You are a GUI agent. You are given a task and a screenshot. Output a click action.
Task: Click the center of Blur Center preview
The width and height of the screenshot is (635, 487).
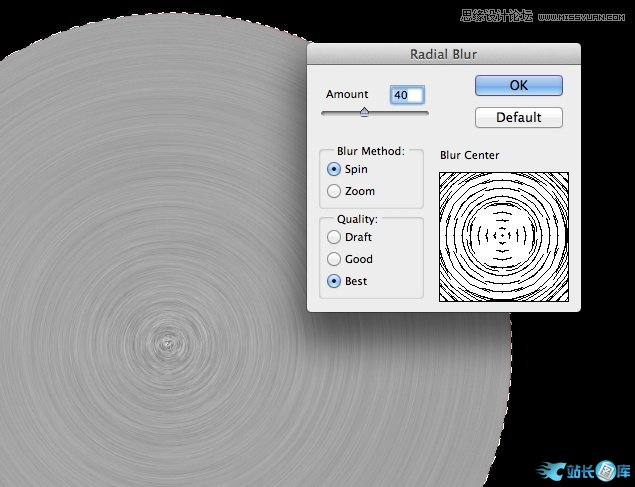tap(504, 236)
